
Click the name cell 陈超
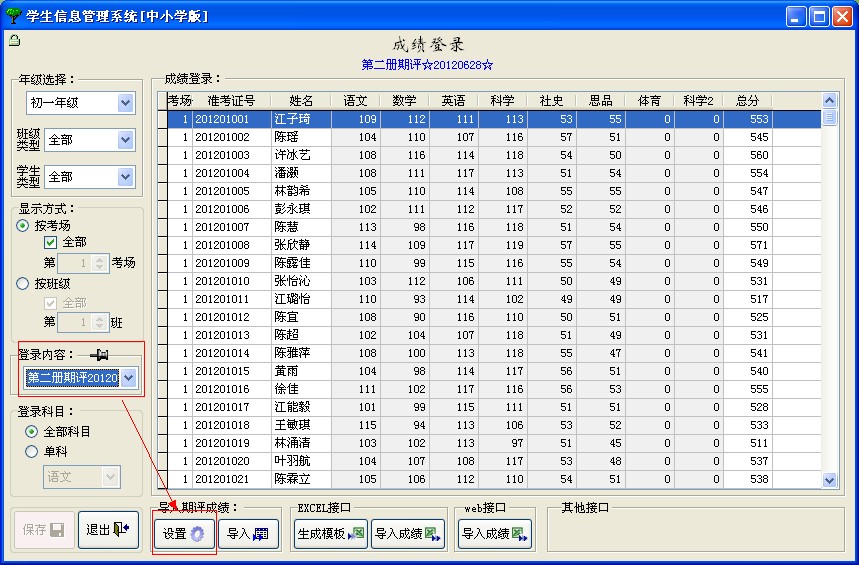click(x=301, y=335)
